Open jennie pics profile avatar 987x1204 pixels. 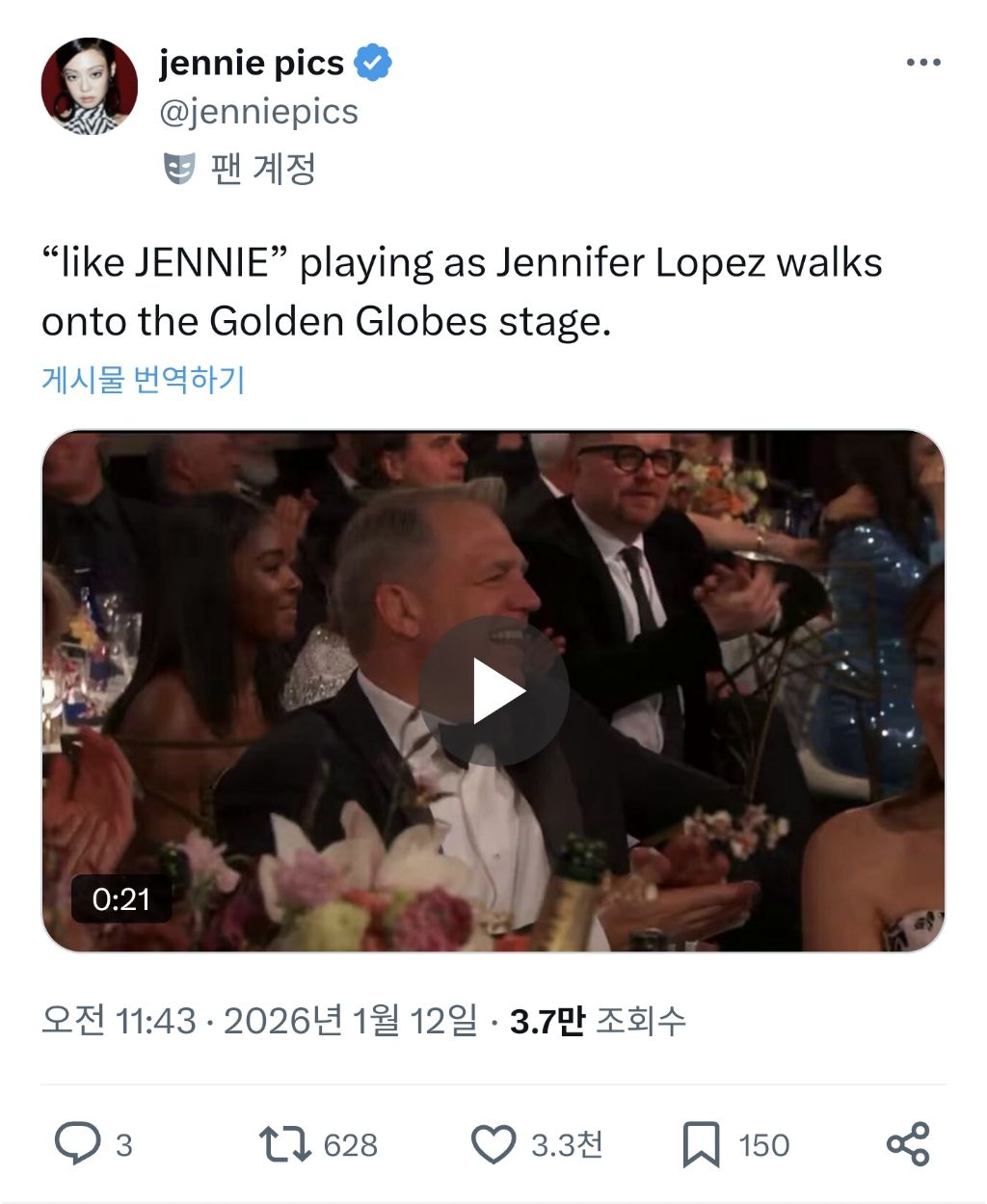click(x=89, y=87)
